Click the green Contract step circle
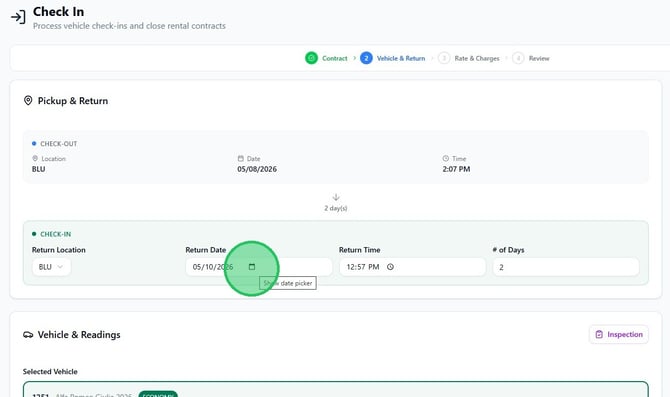This screenshot has height=397, width=670. 311,58
